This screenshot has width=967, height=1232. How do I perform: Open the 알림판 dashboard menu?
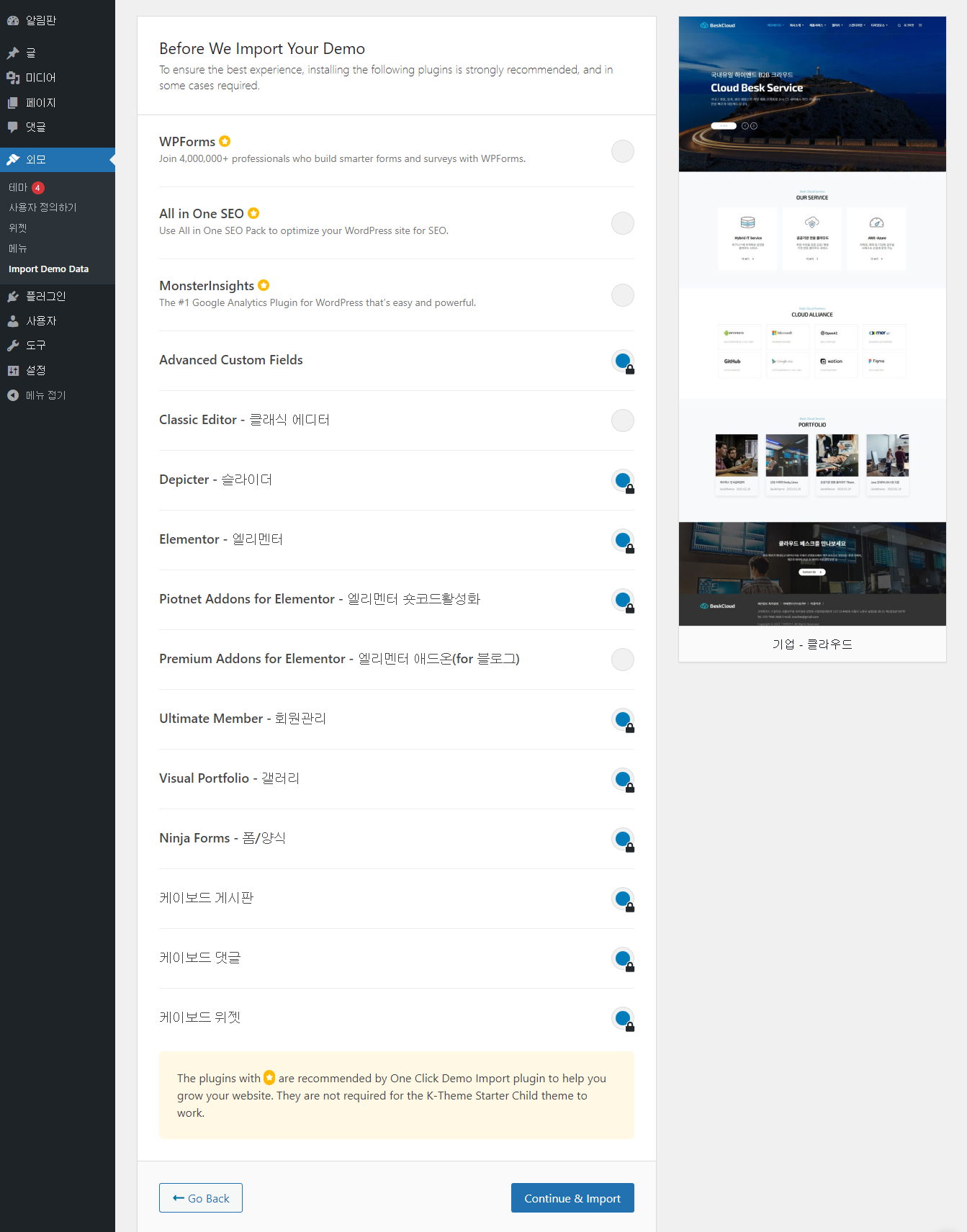click(x=58, y=21)
